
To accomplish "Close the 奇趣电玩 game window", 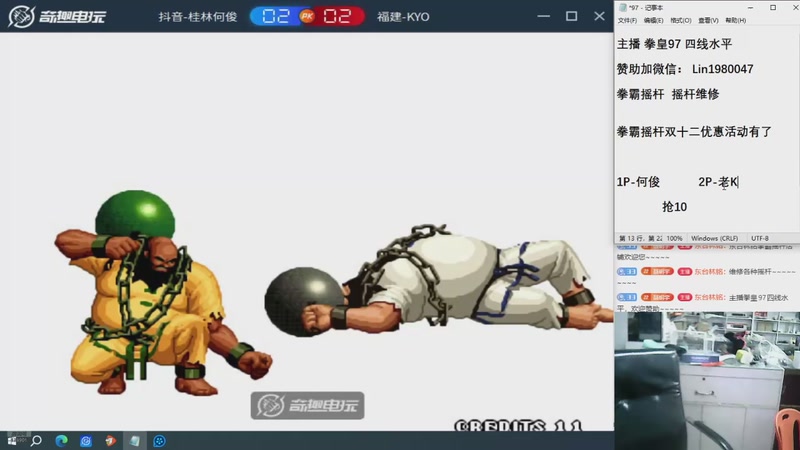I will [599, 16].
